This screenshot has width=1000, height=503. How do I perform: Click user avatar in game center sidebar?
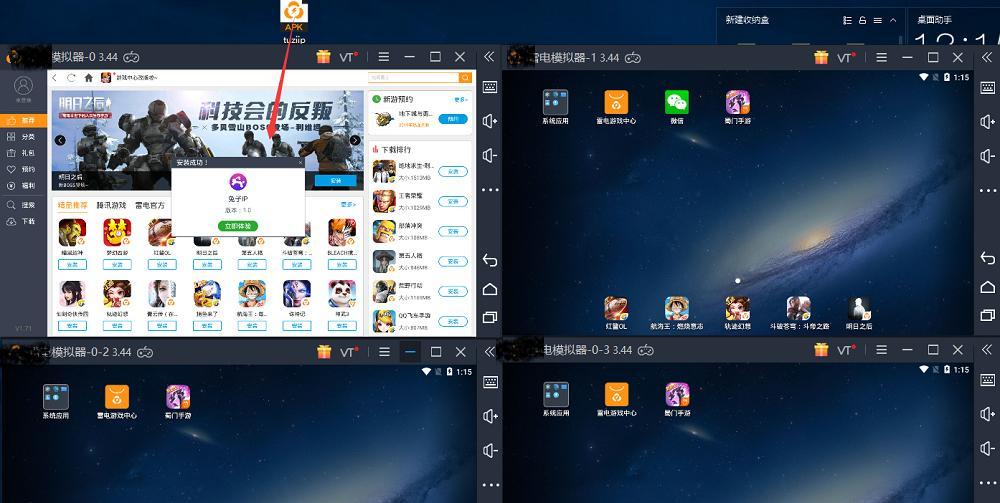[x=24, y=86]
